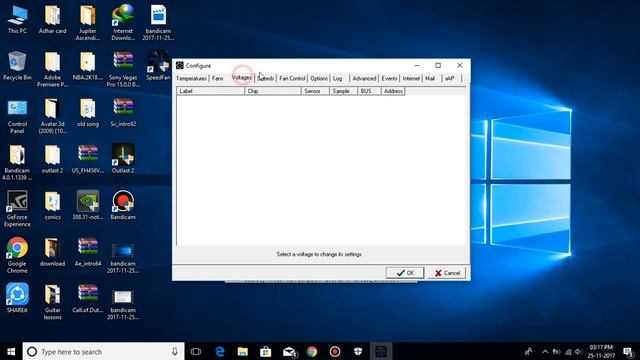Switch to the Log tab

click(x=338, y=78)
